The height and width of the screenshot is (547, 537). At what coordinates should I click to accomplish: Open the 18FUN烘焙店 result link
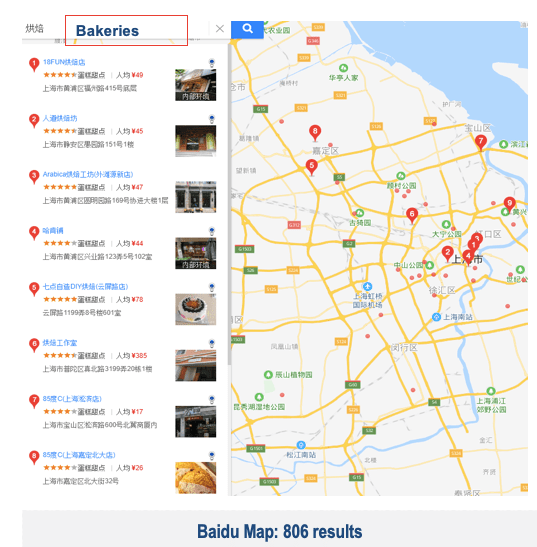coord(64,62)
